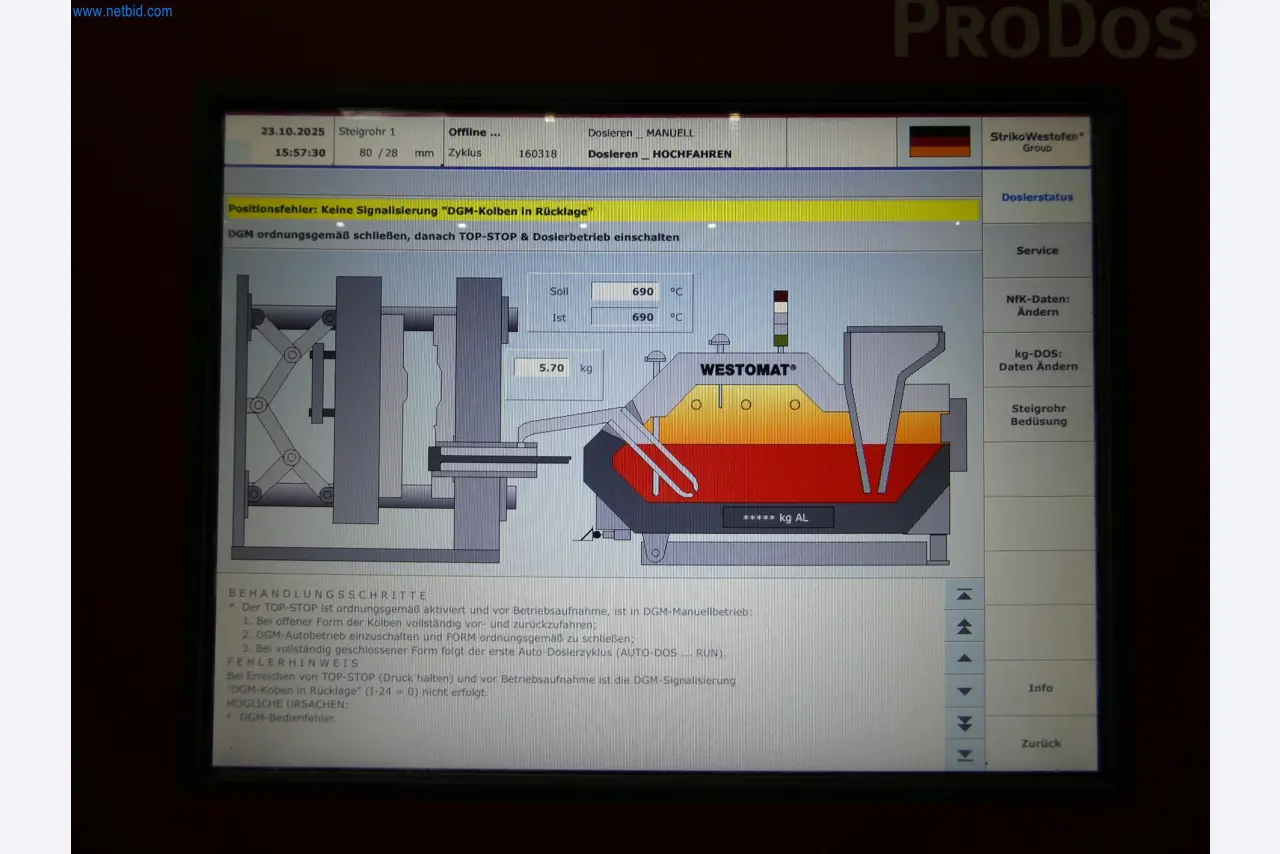Click the 80 / 28 mm value
This screenshot has height=854, width=1280.
click(397, 153)
